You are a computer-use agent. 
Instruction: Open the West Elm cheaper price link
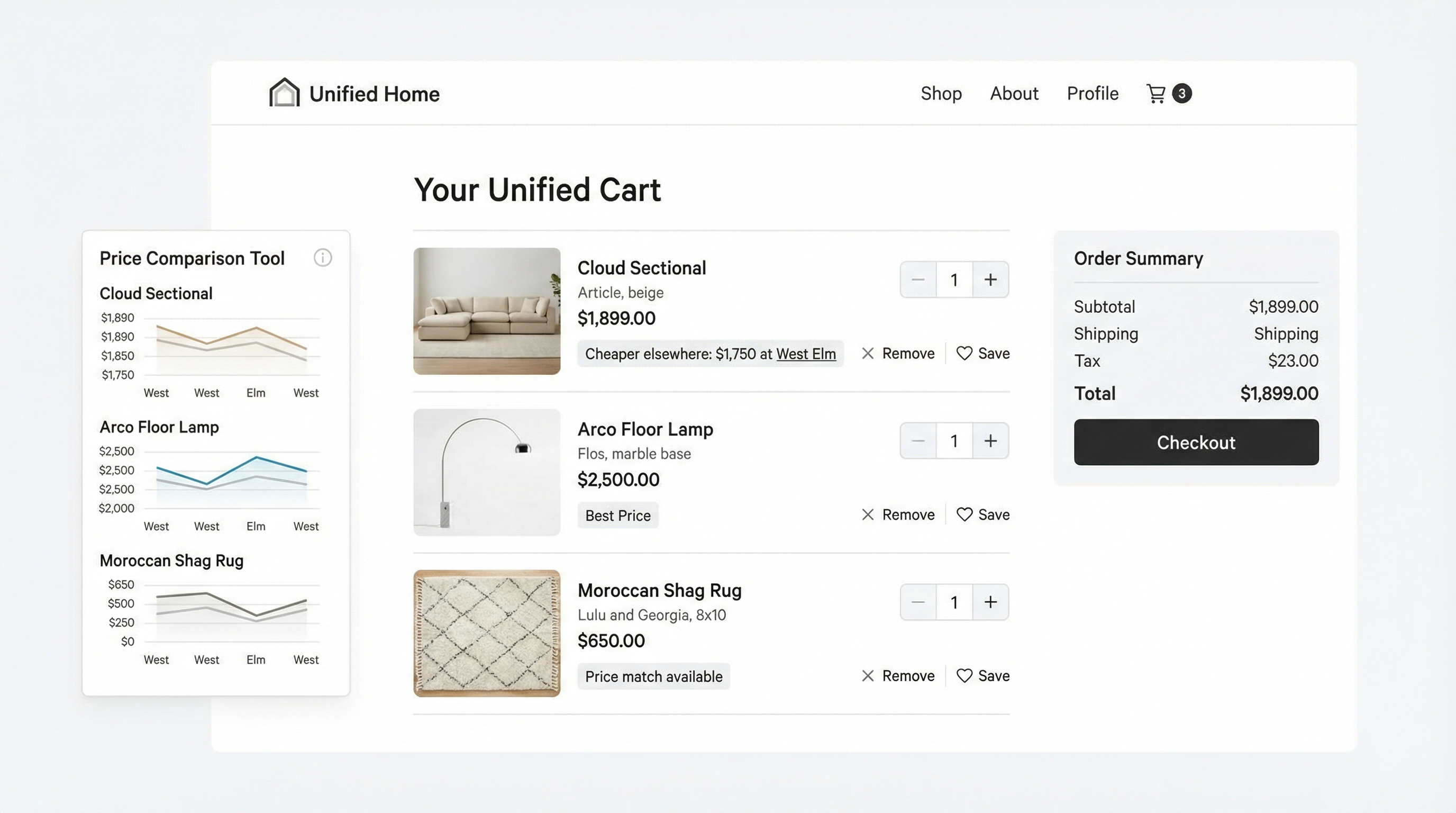pyautogui.click(x=806, y=355)
